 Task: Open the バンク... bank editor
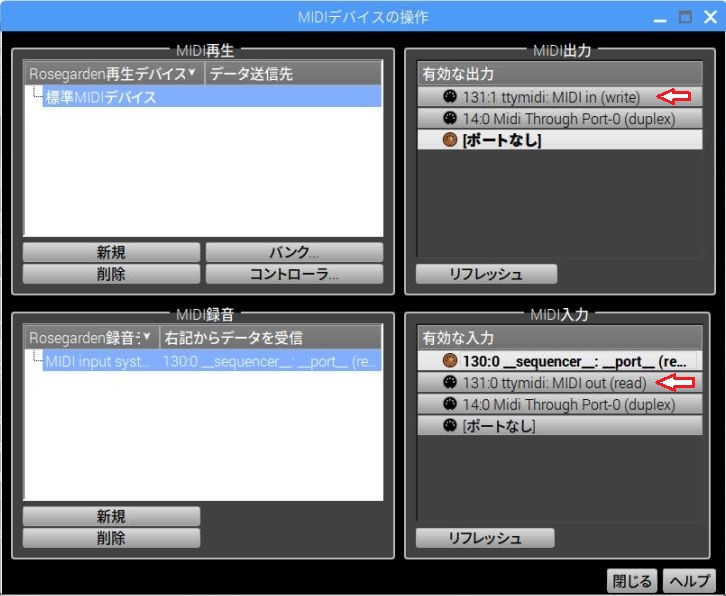point(294,252)
